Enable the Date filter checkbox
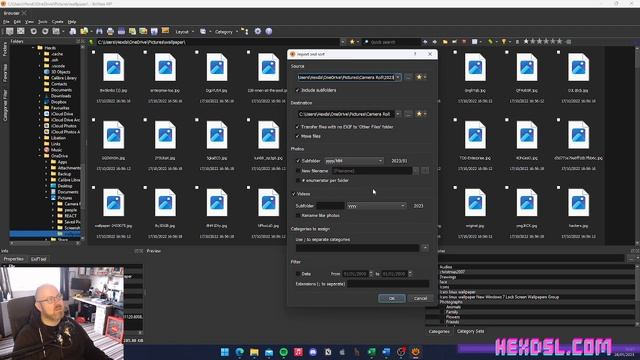This screenshot has width=640, height=360. 298,274
